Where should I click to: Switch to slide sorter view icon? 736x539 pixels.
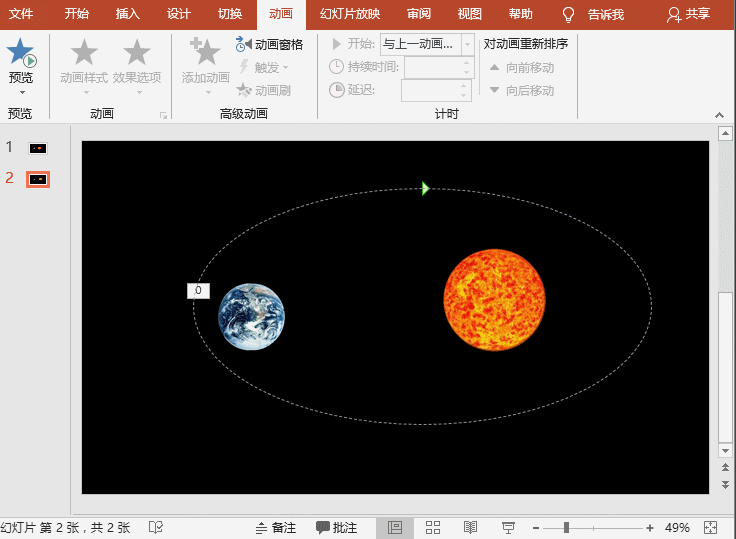click(433, 528)
